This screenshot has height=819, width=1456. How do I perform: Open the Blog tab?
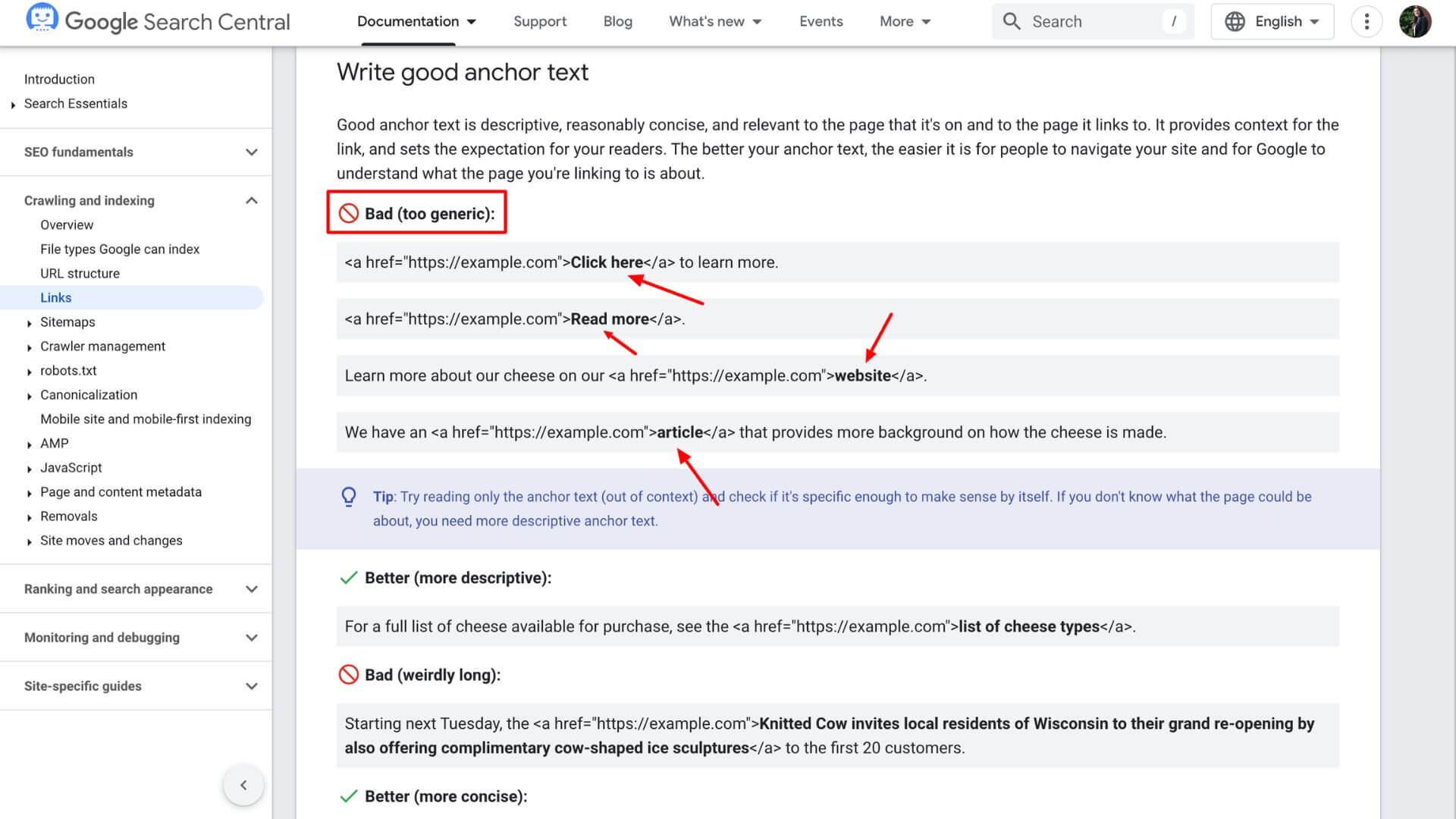617,21
